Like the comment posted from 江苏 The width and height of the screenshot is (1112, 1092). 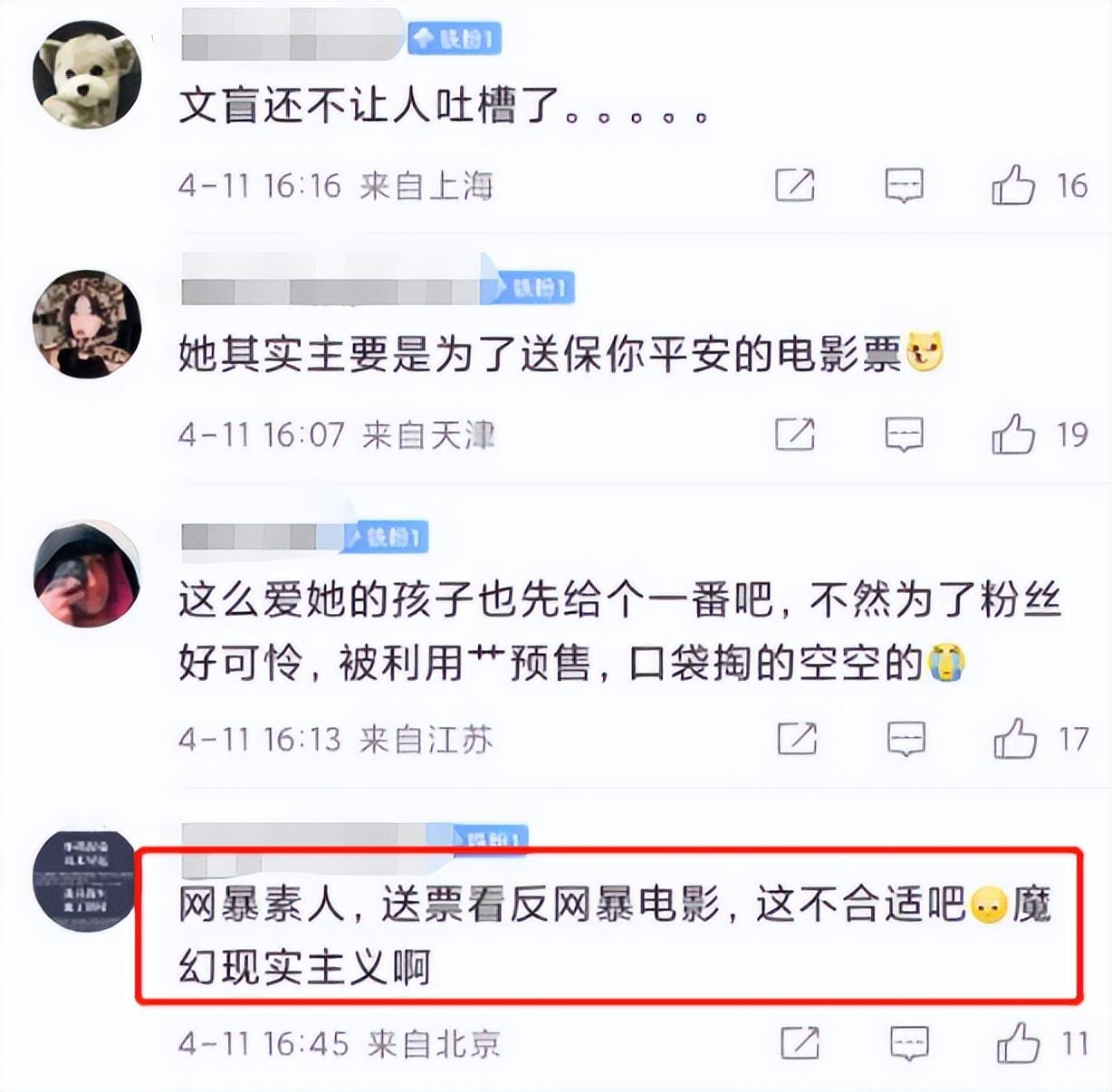(x=1015, y=738)
